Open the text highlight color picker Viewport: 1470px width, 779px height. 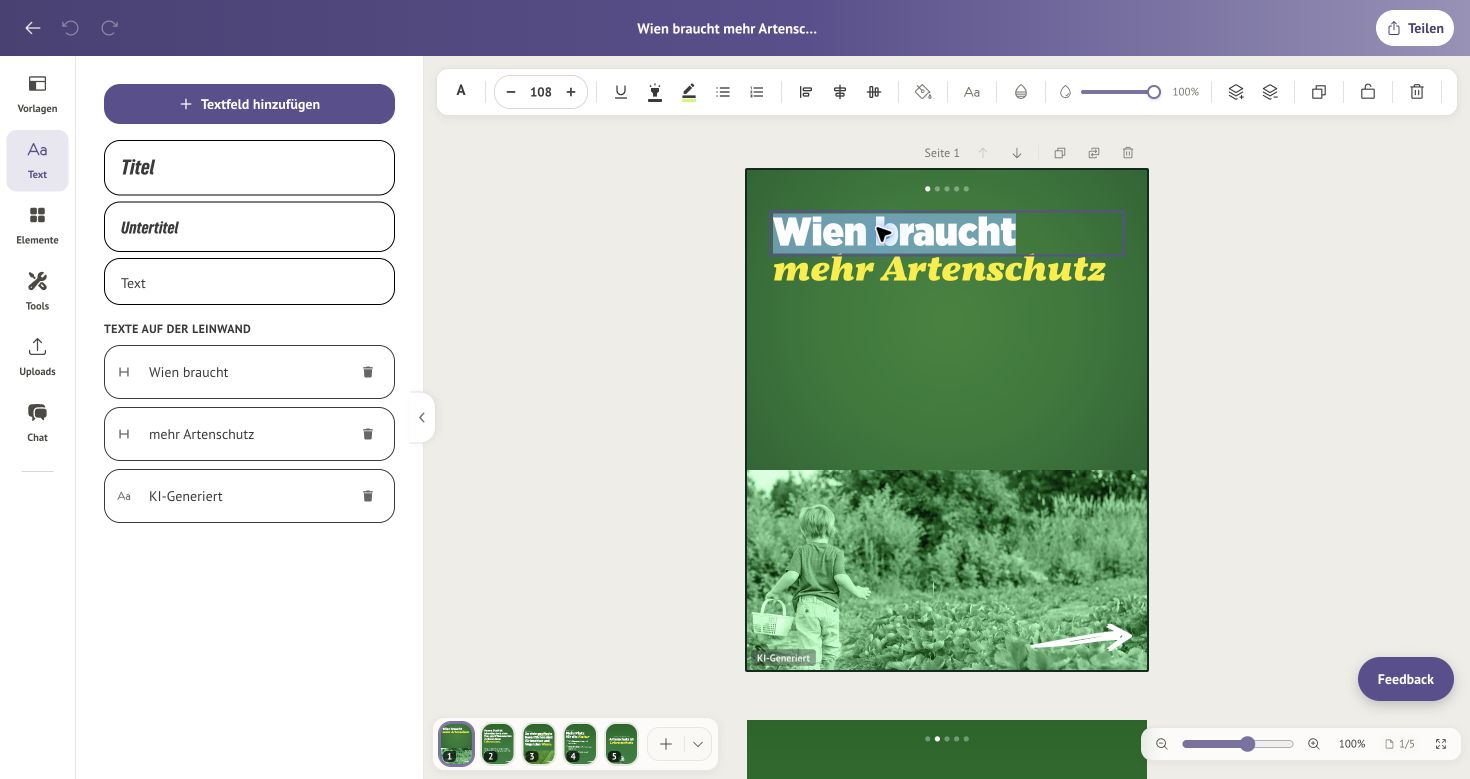click(689, 92)
